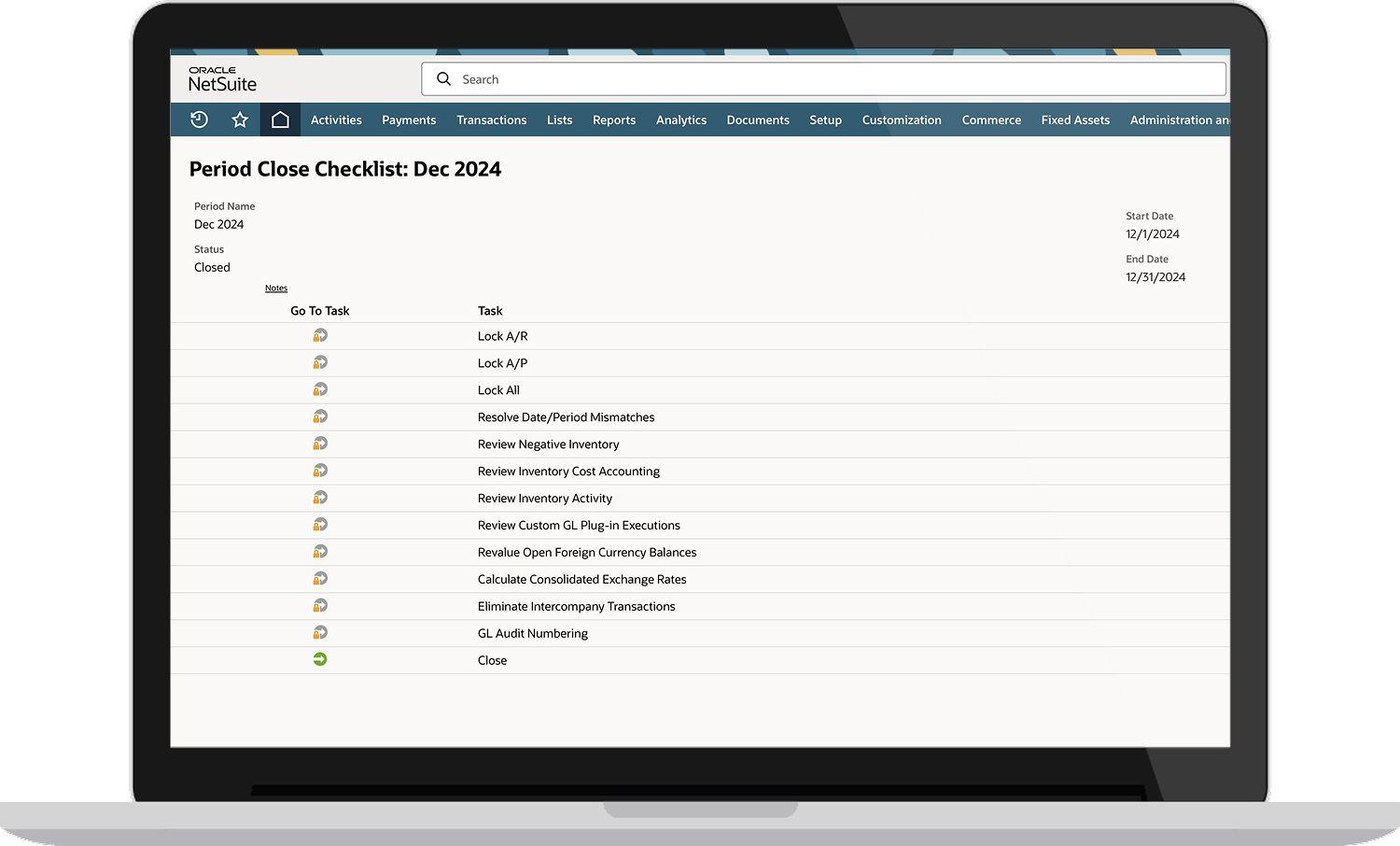This screenshot has height=846, width=1400.
Task: Go to Review Inventory Activity task icon
Action: pyautogui.click(x=320, y=498)
